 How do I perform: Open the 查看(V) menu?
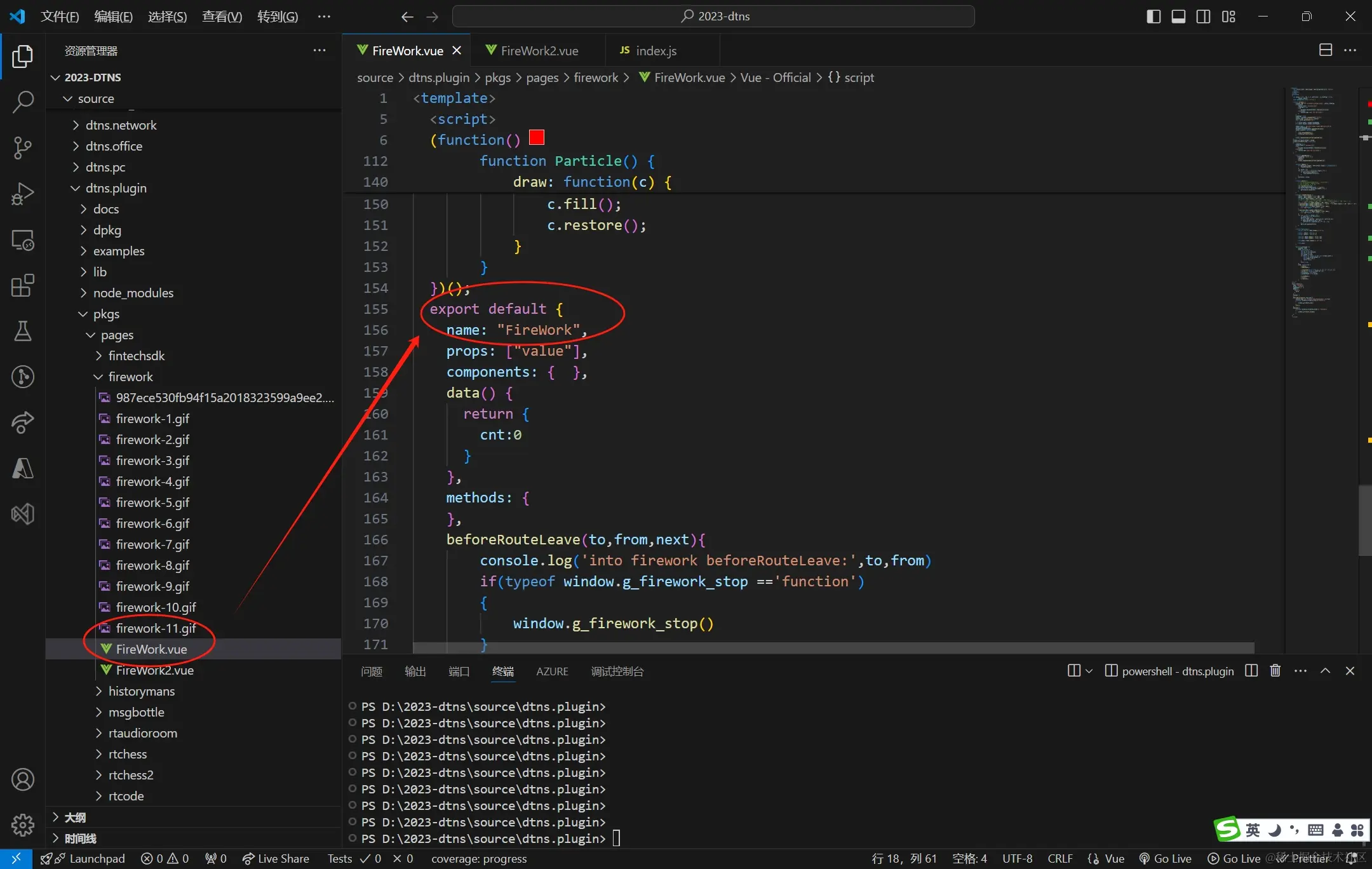[x=222, y=17]
